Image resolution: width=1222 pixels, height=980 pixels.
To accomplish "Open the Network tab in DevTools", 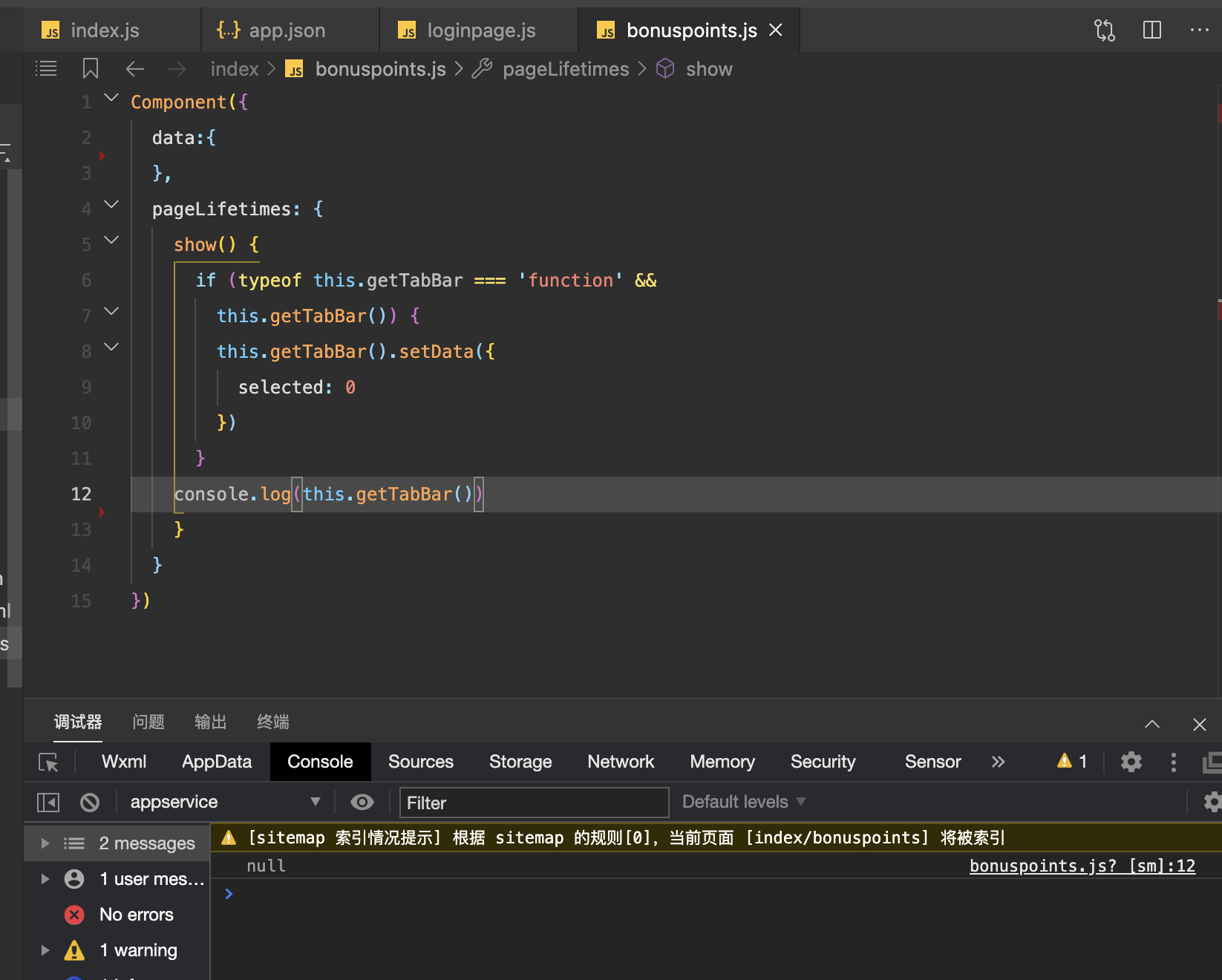I will 620,762.
